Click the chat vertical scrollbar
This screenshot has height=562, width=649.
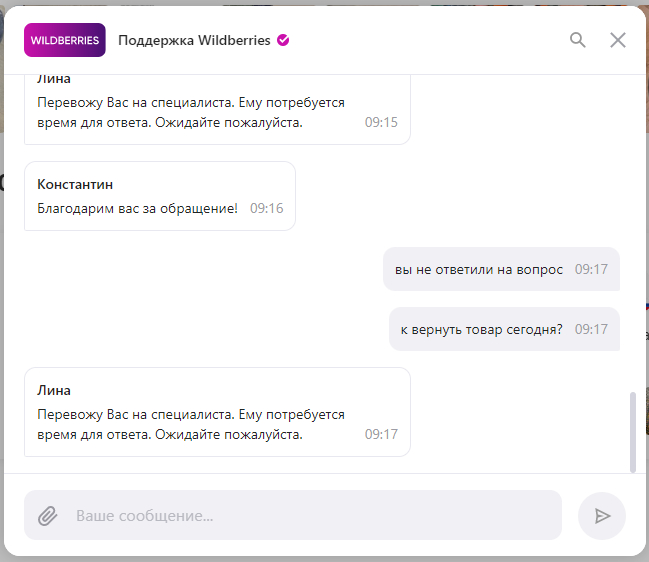pos(632,432)
